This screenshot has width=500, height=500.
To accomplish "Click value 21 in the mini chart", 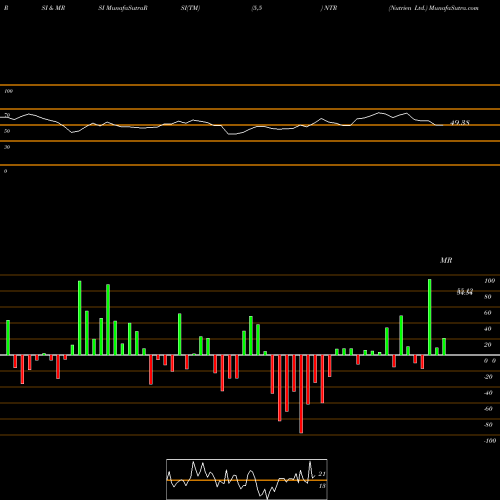I will 322,474.
